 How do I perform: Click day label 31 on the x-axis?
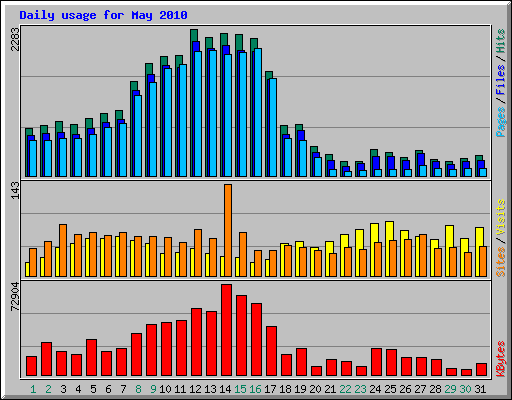pos(480,389)
